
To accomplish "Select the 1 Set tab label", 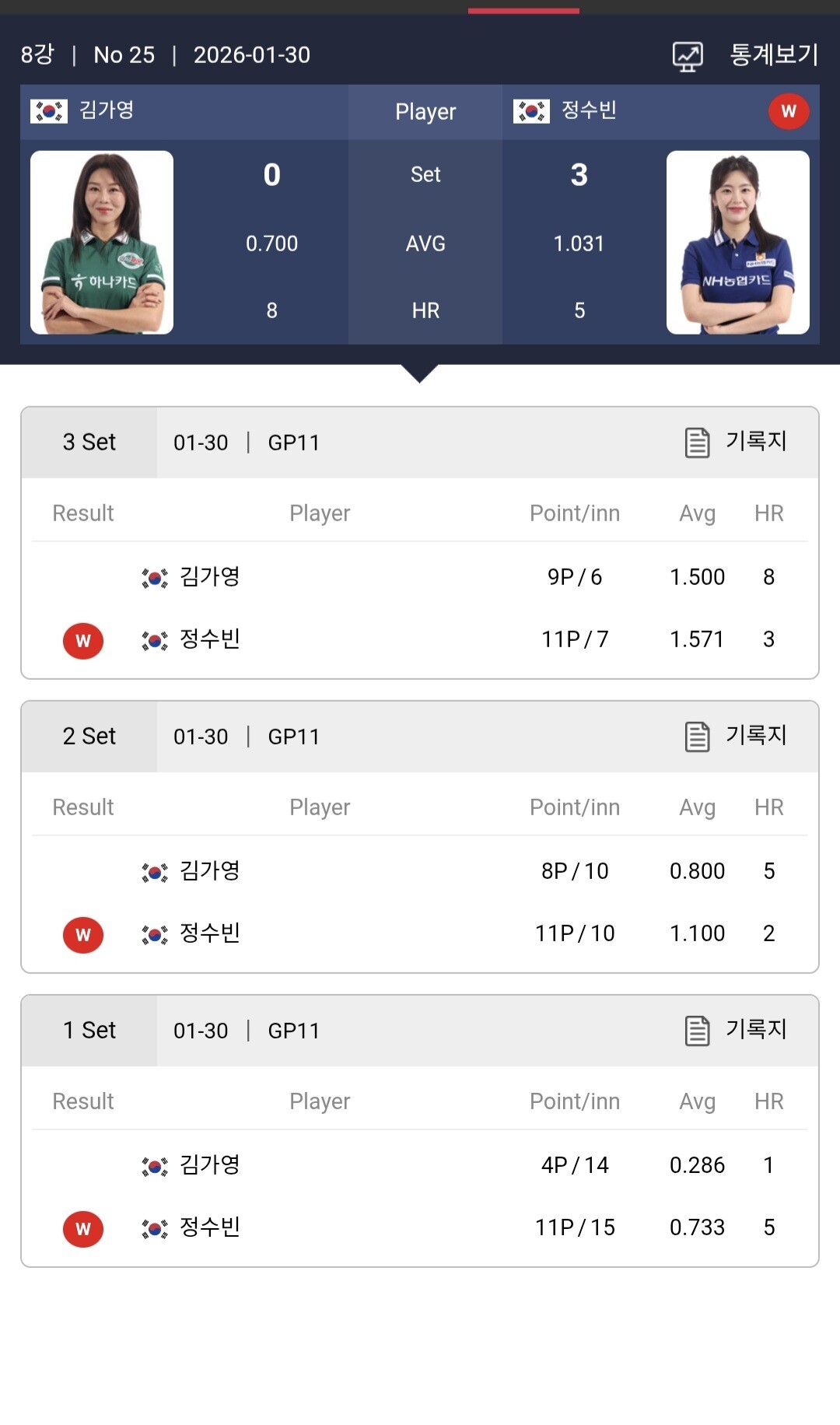I will pyautogui.click(x=89, y=1031).
